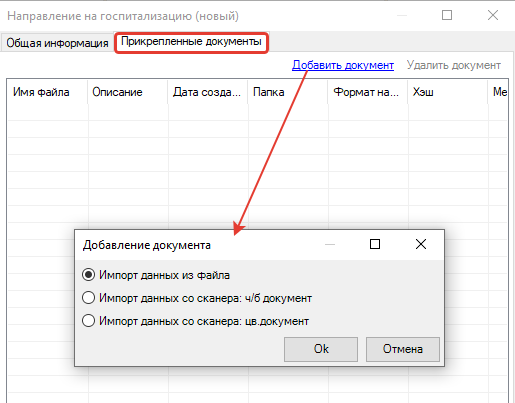Click the 'Удалить документ' link
Screen dimensions: 515x403
pos(454,65)
